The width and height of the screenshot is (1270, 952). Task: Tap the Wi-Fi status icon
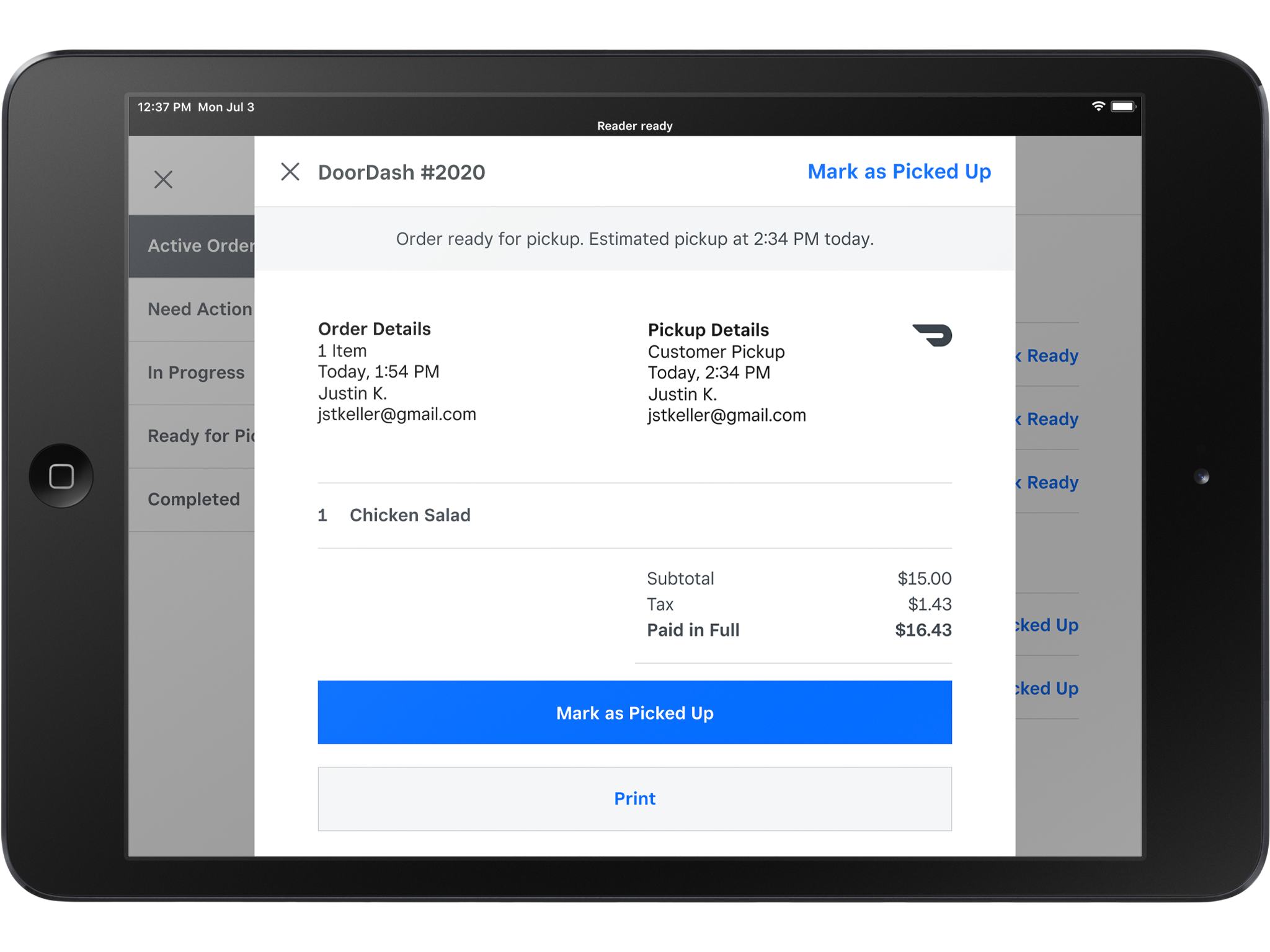click(x=1098, y=107)
